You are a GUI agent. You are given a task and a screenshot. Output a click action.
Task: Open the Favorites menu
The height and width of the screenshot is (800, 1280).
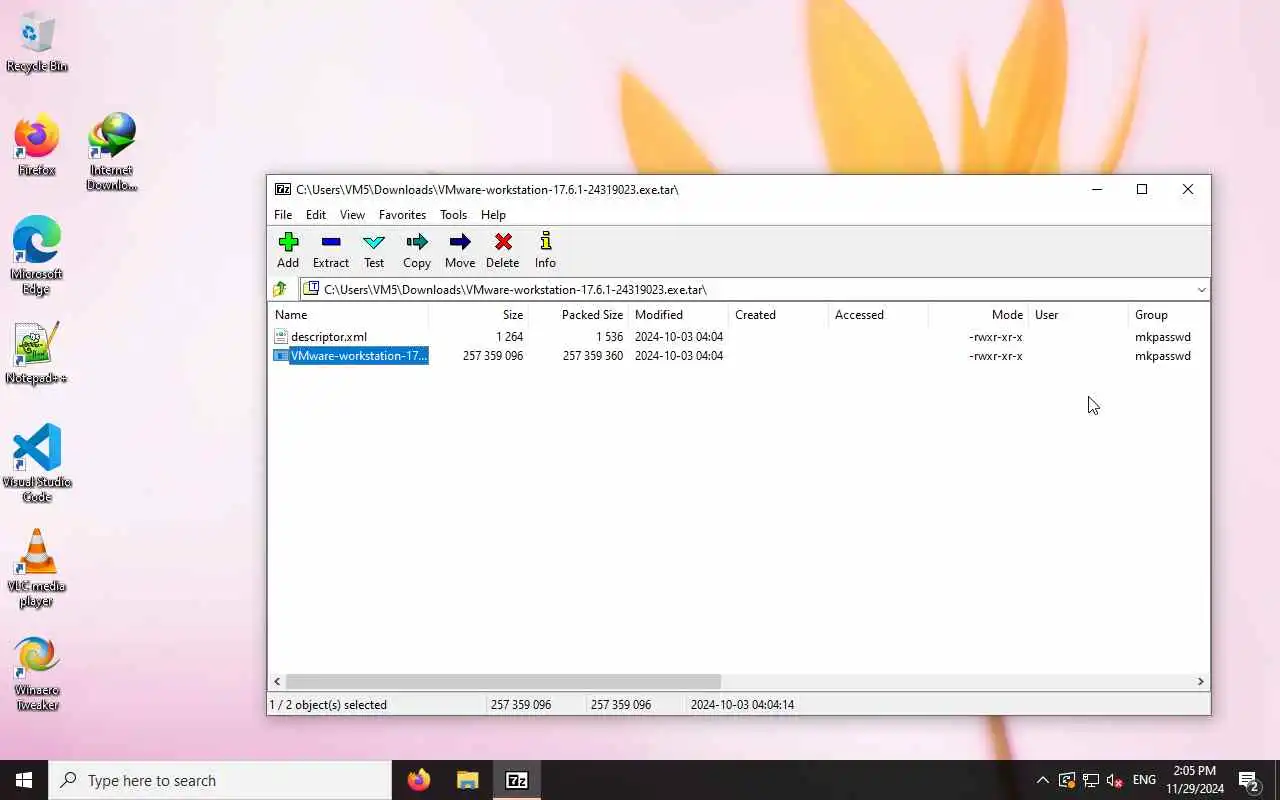coord(402,215)
